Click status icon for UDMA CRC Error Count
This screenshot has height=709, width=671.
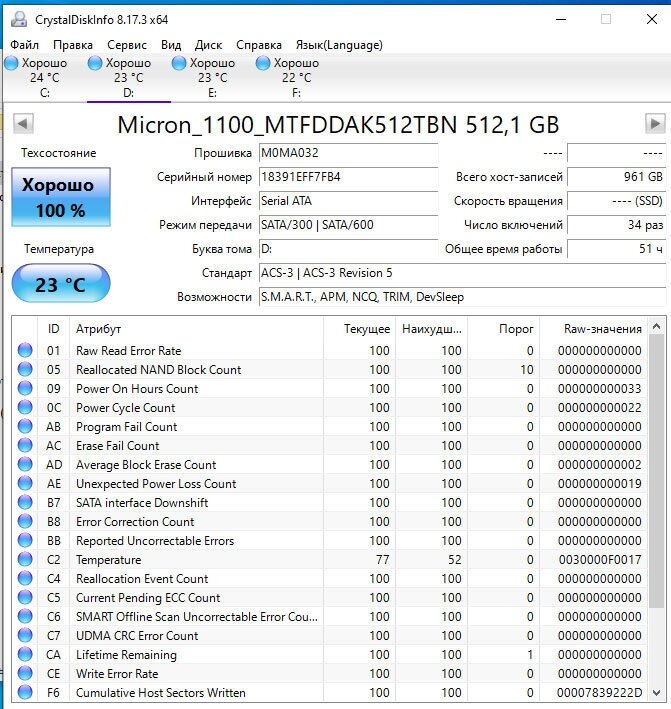tap(25, 635)
